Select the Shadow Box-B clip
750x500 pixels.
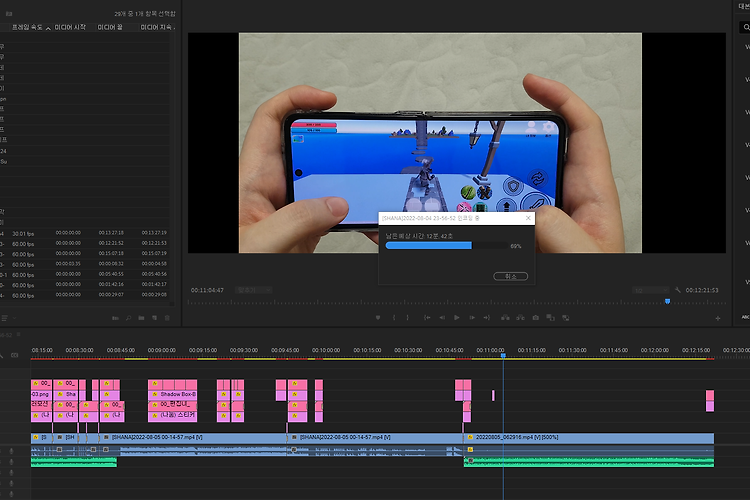point(173,394)
